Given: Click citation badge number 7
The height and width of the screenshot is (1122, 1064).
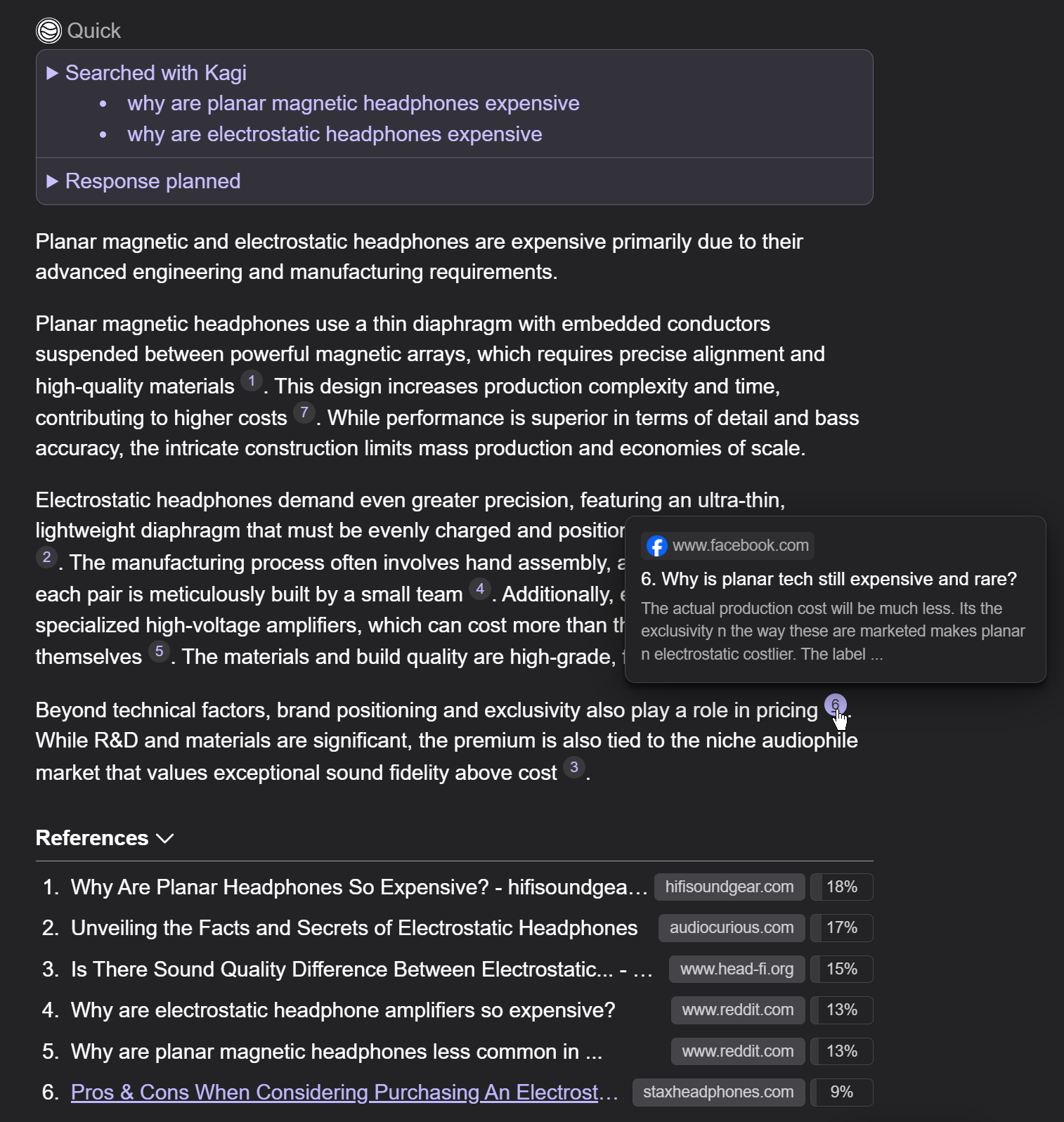Looking at the screenshot, I should coord(304,413).
